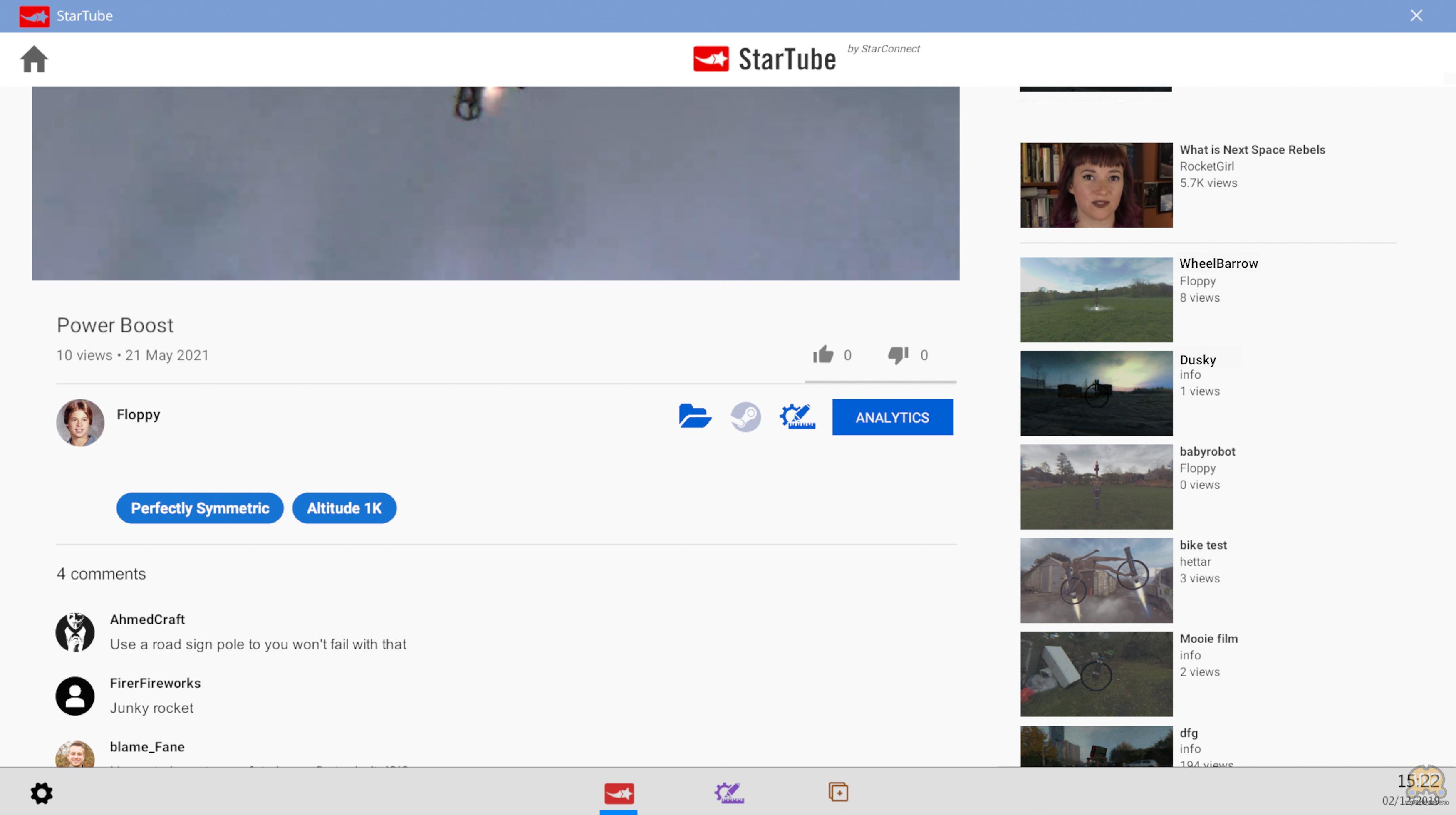Image resolution: width=1456 pixels, height=815 pixels.
Task: Open Floppy's channel avatar
Action: 80,423
